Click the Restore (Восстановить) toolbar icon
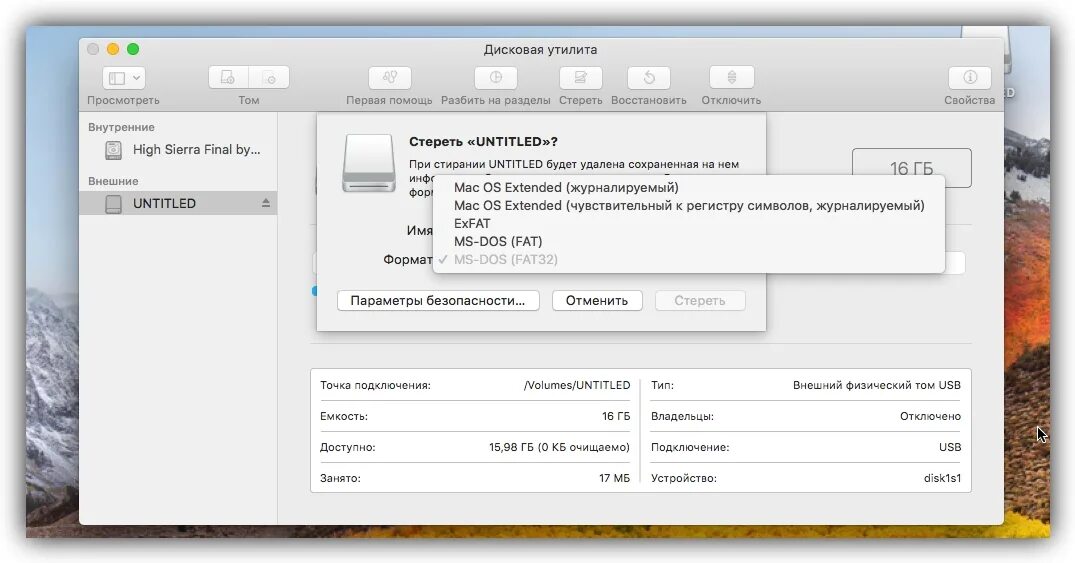Screen dimensions: 1075x563 [649, 78]
